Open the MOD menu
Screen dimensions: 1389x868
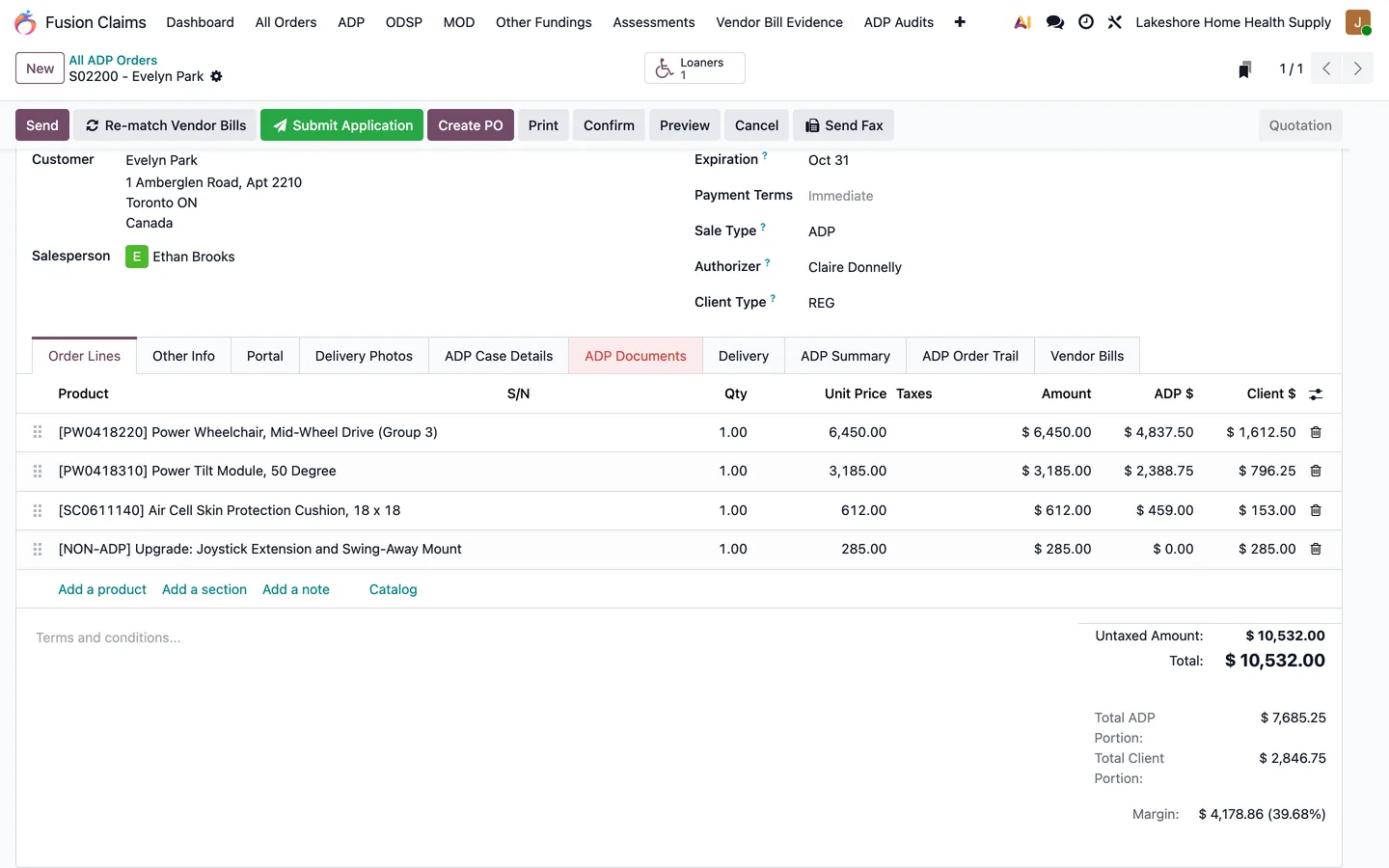pyautogui.click(x=459, y=22)
